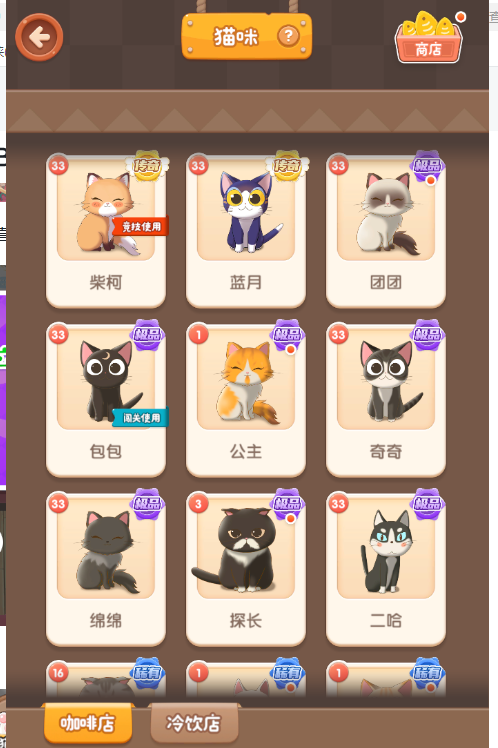498x748 pixels.
Task: Select the 二哈 husky-like cat card
Action: tap(386, 569)
